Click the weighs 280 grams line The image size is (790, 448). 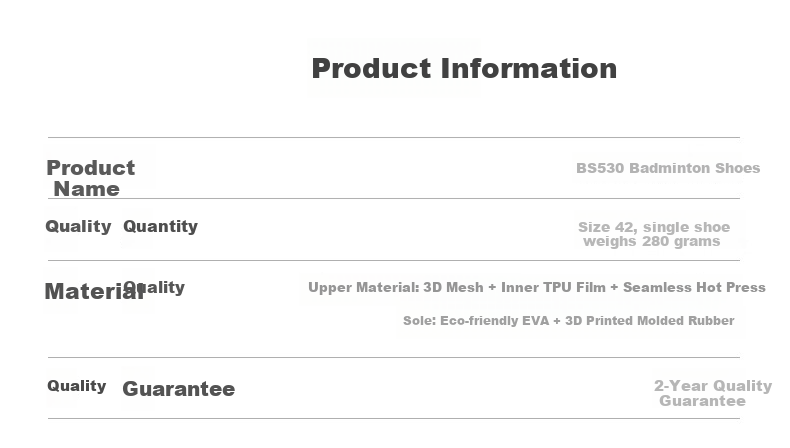click(x=651, y=241)
